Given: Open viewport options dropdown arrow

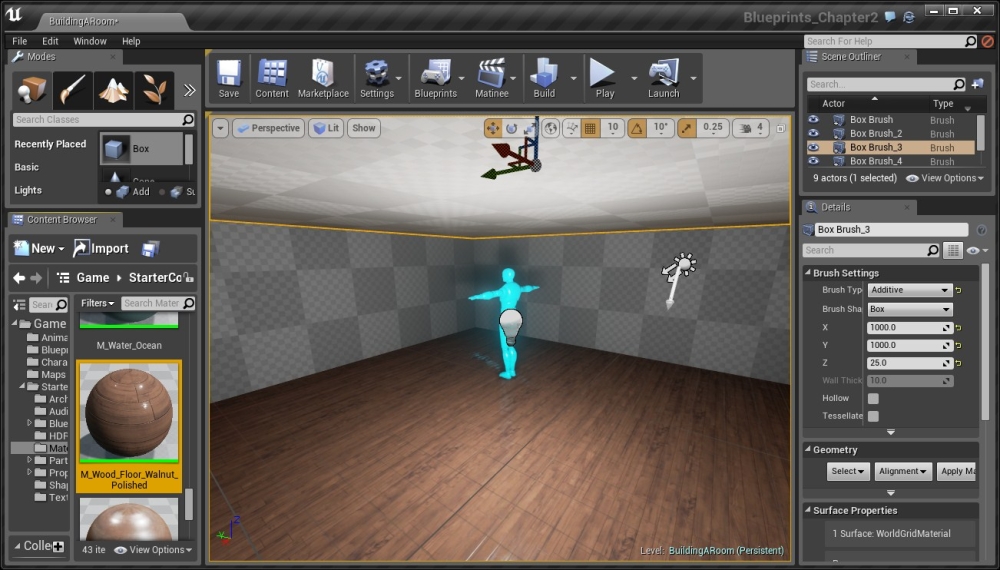Looking at the screenshot, I should click(220, 128).
